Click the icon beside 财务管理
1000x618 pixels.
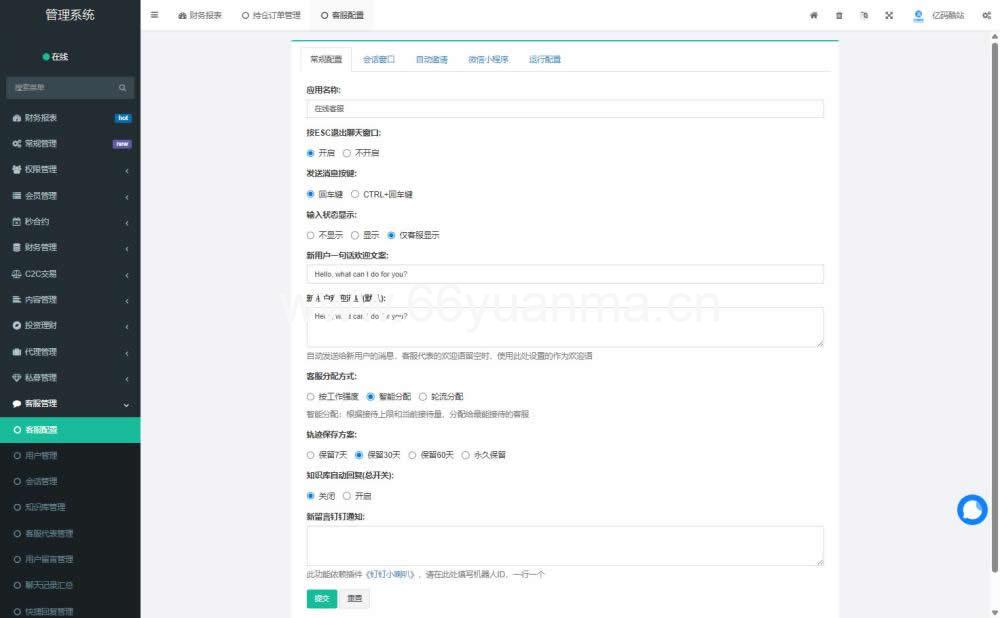click(x=17, y=247)
